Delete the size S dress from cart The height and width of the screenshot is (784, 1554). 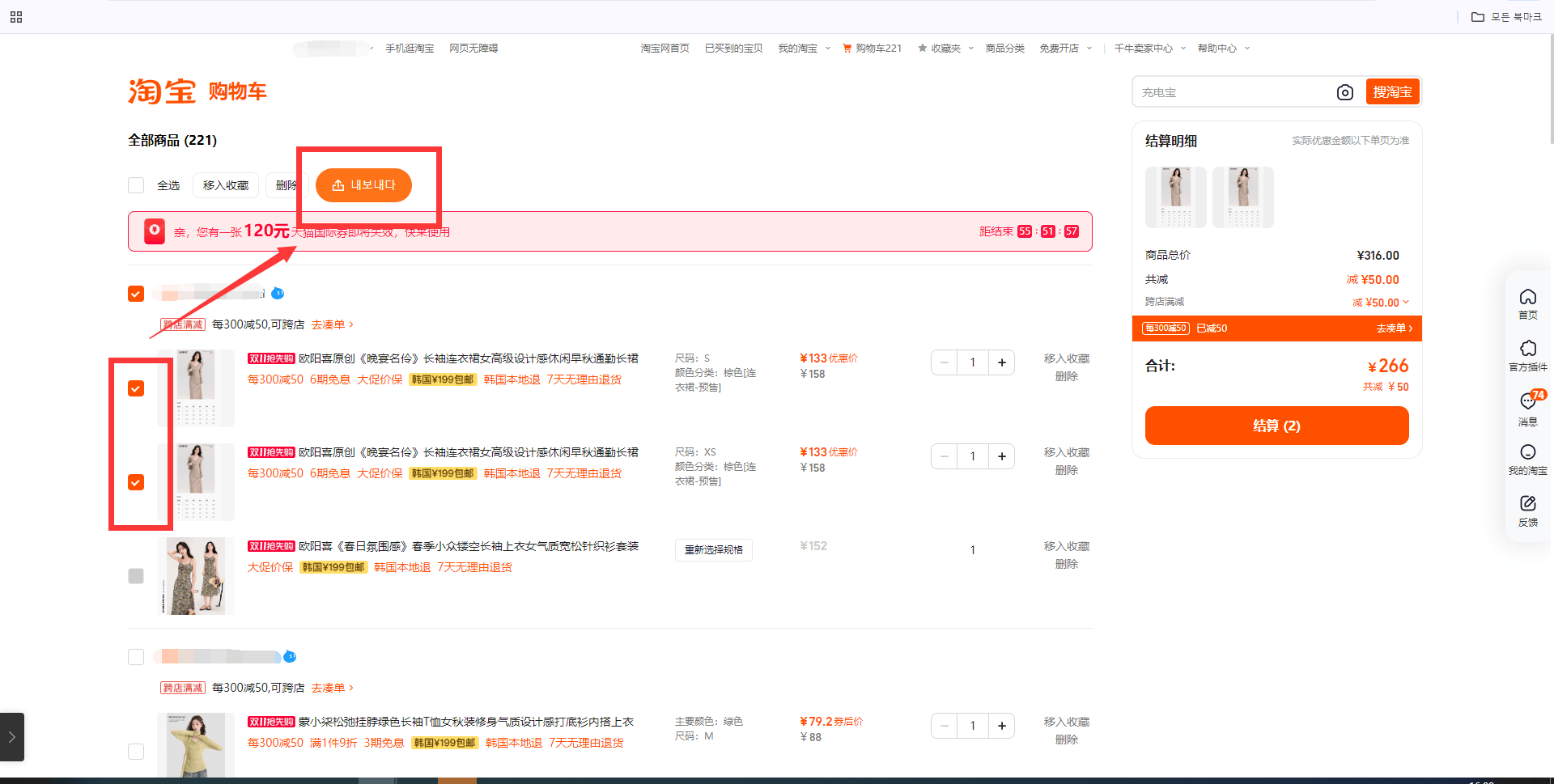tap(1067, 376)
